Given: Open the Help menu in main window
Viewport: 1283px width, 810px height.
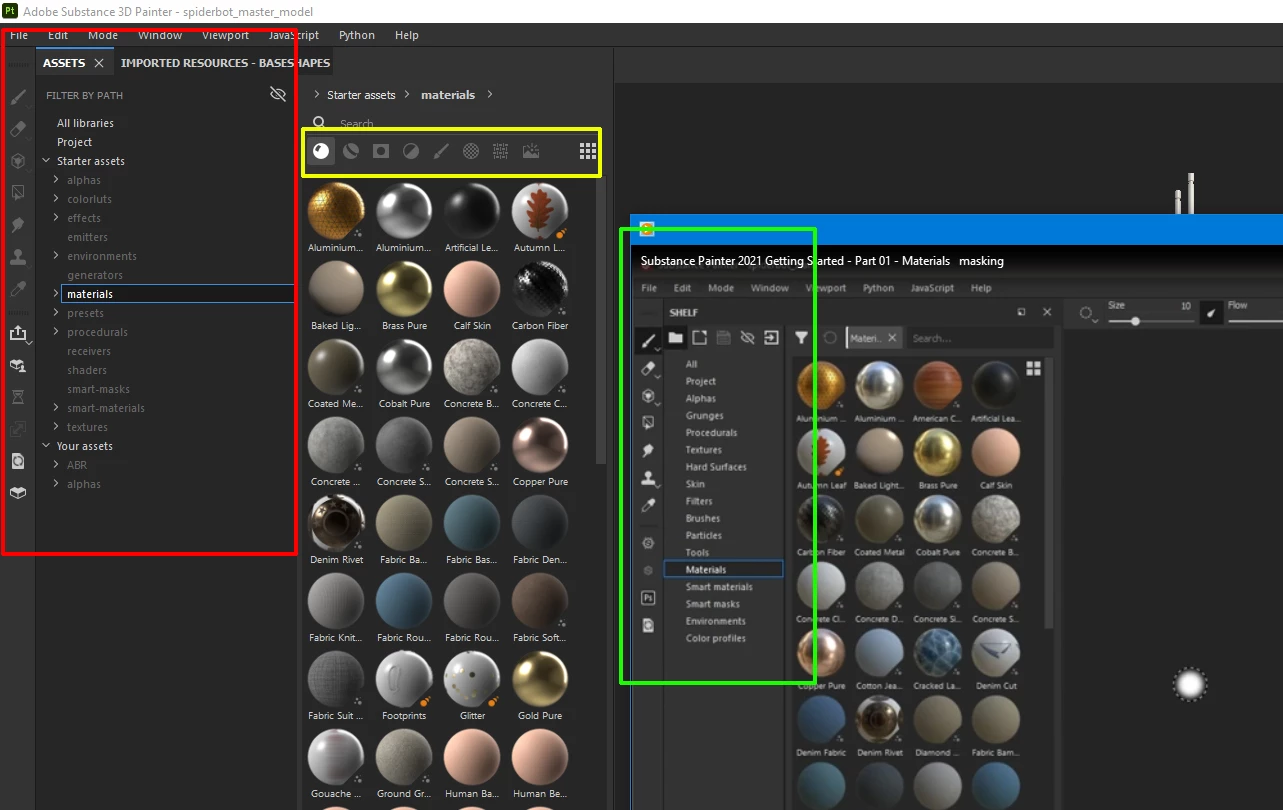Looking at the screenshot, I should point(407,35).
